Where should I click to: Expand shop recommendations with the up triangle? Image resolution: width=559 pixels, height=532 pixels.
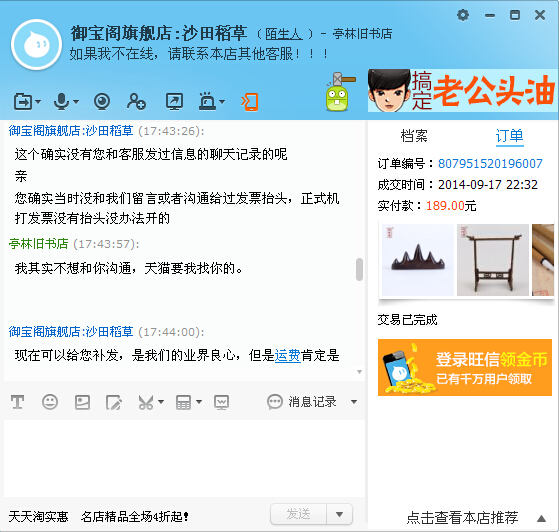pos(541,518)
